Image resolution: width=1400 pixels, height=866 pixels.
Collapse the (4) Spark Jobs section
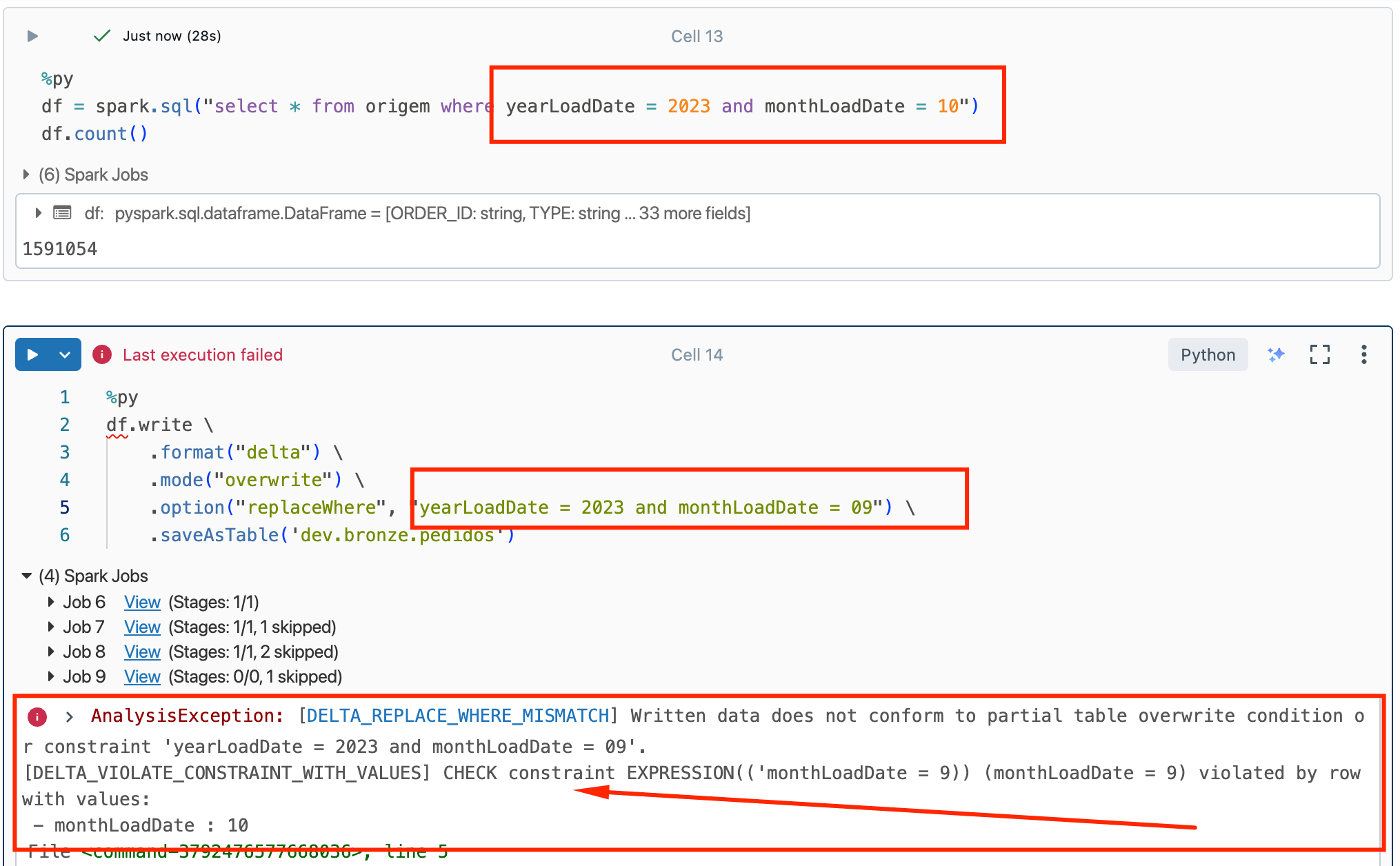click(26, 576)
